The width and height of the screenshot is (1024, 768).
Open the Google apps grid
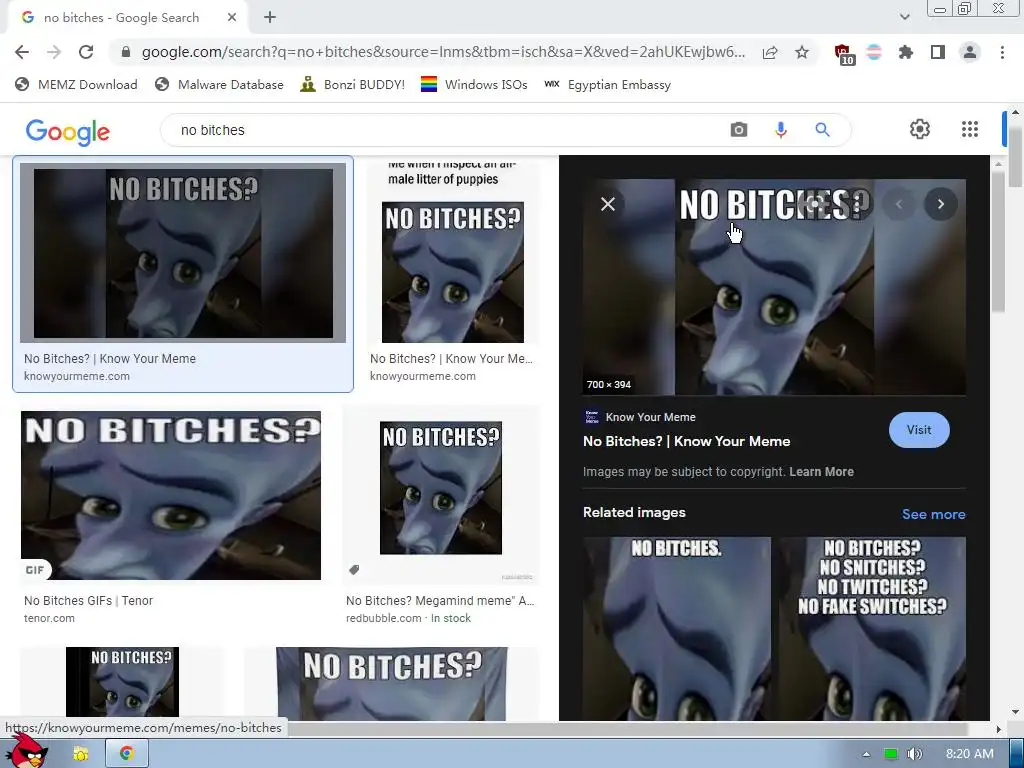(970, 129)
